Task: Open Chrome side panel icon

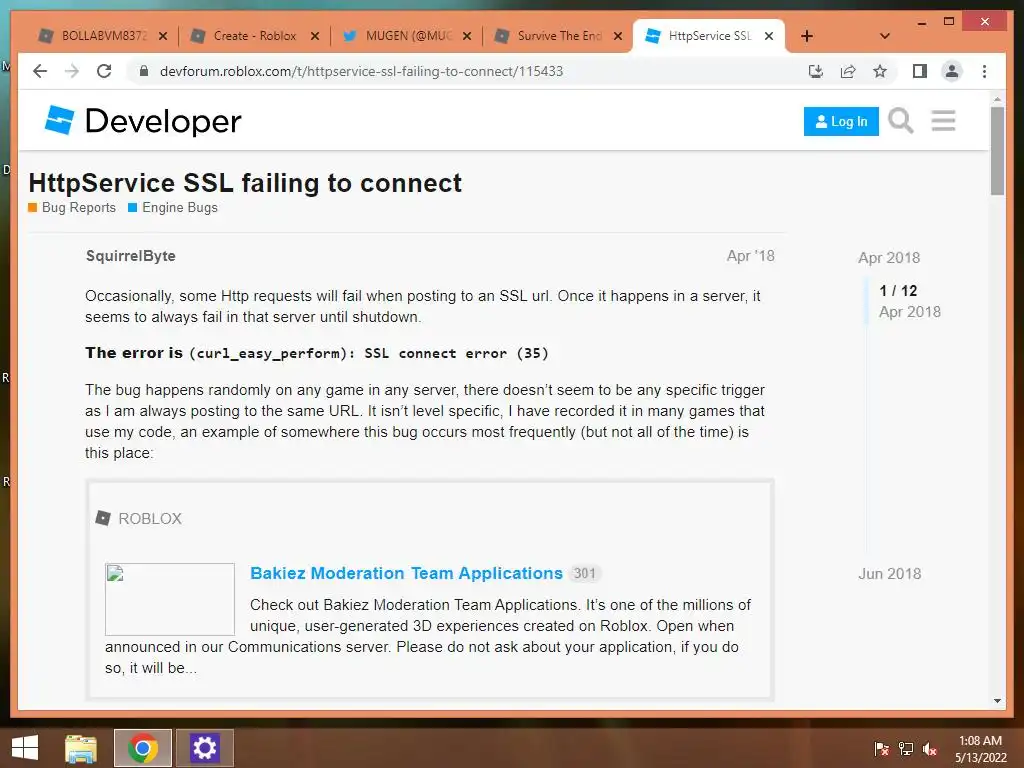Action: click(920, 71)
